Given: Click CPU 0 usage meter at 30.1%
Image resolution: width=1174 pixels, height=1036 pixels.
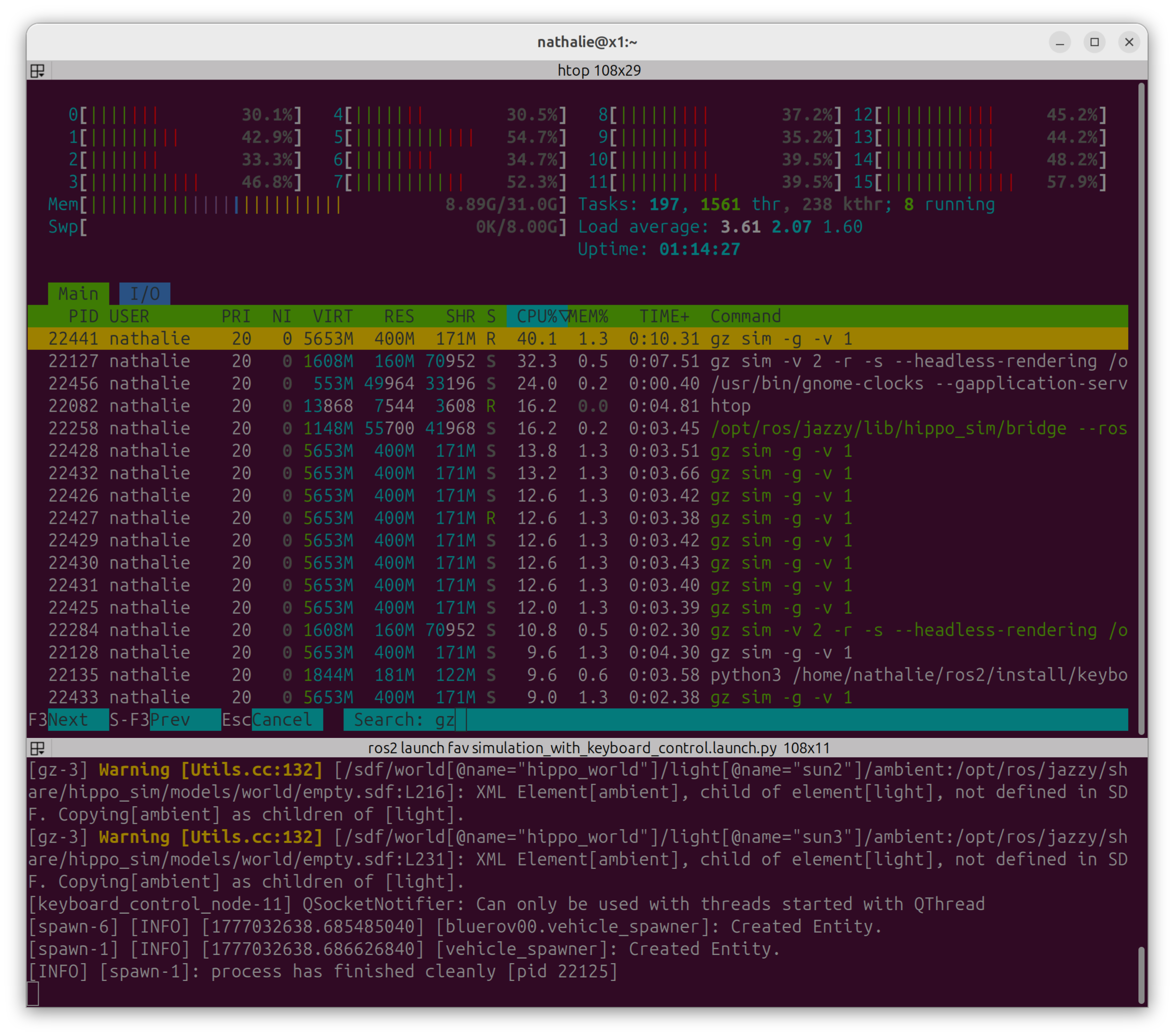Looking at the screenshot, I should pos(185,115).
